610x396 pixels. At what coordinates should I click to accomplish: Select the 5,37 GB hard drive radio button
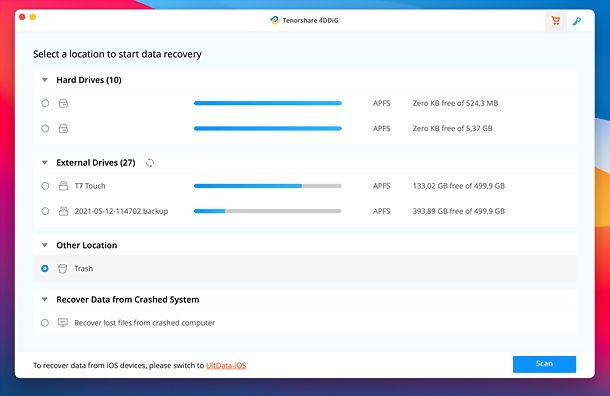pyautogui.click(x=45, y=128)
